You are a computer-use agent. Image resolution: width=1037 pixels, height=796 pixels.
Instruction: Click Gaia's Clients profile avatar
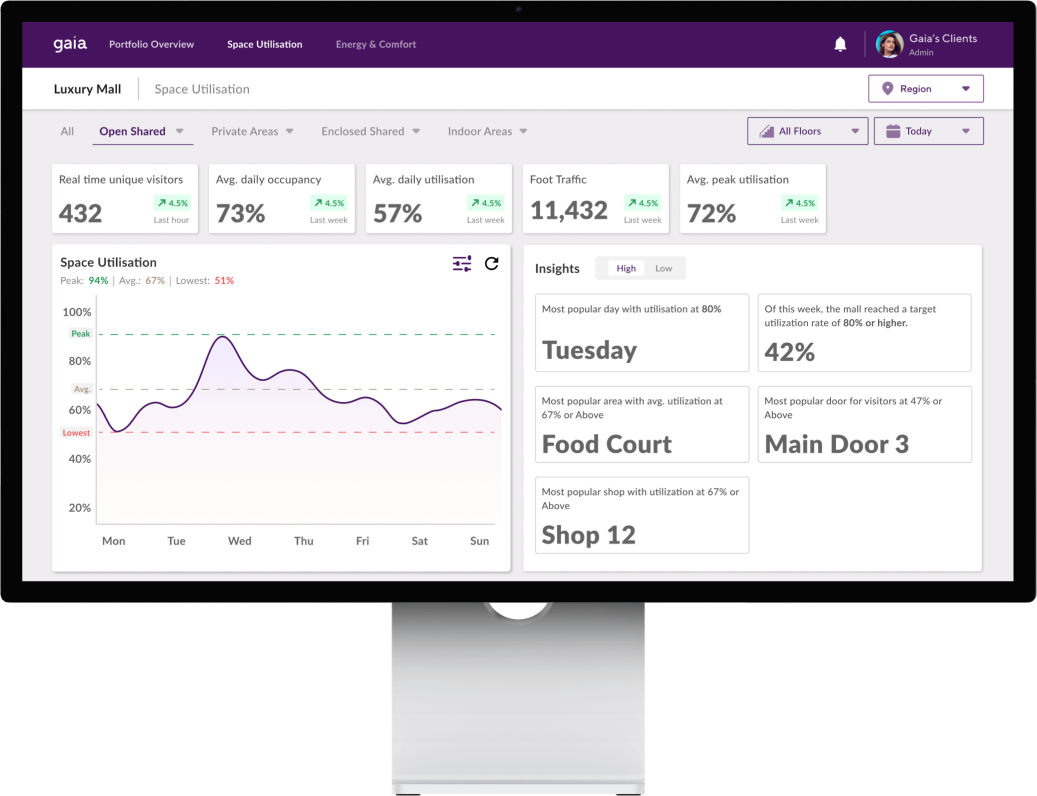coord(889,44)
